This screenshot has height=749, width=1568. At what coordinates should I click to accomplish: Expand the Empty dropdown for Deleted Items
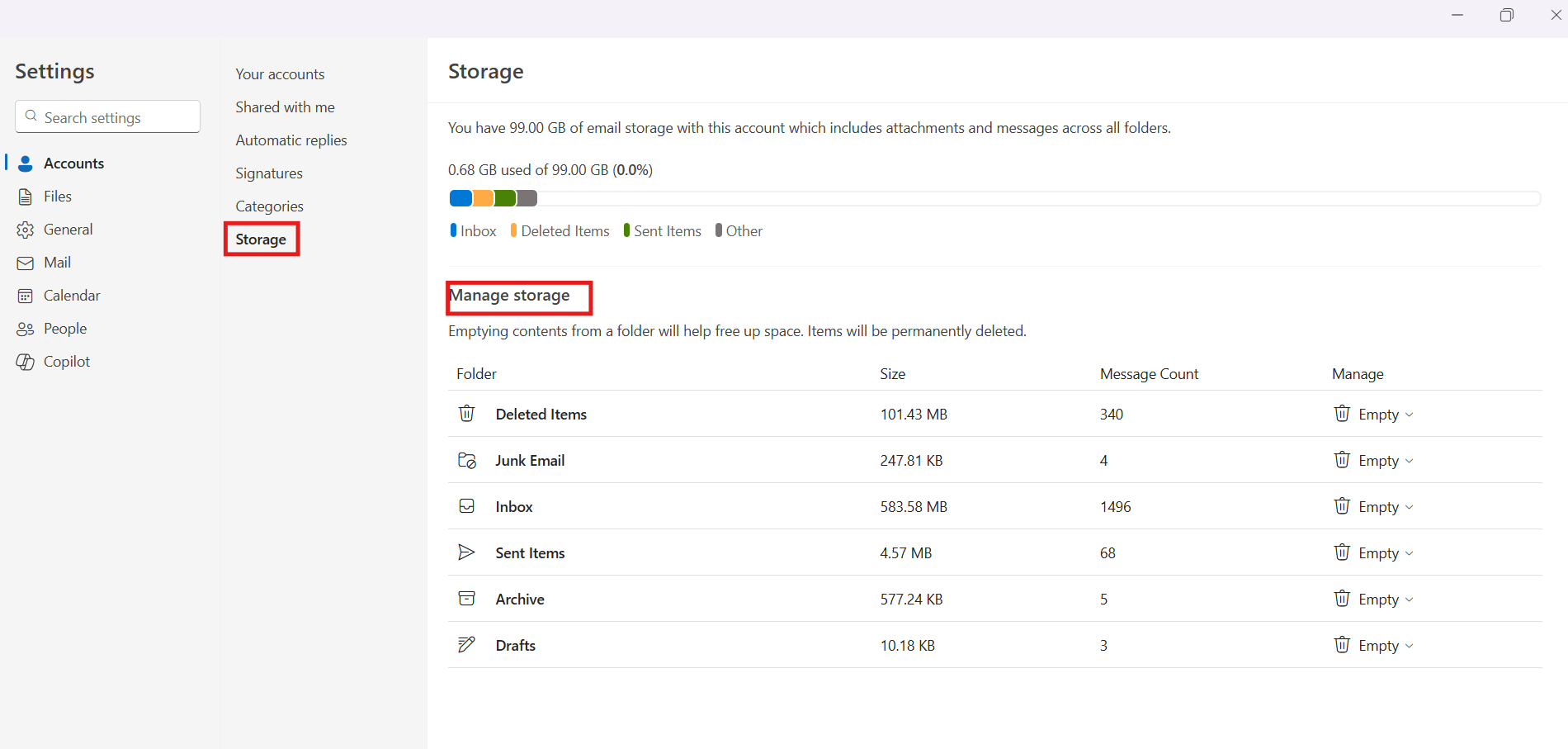[x=1411, y=414]
